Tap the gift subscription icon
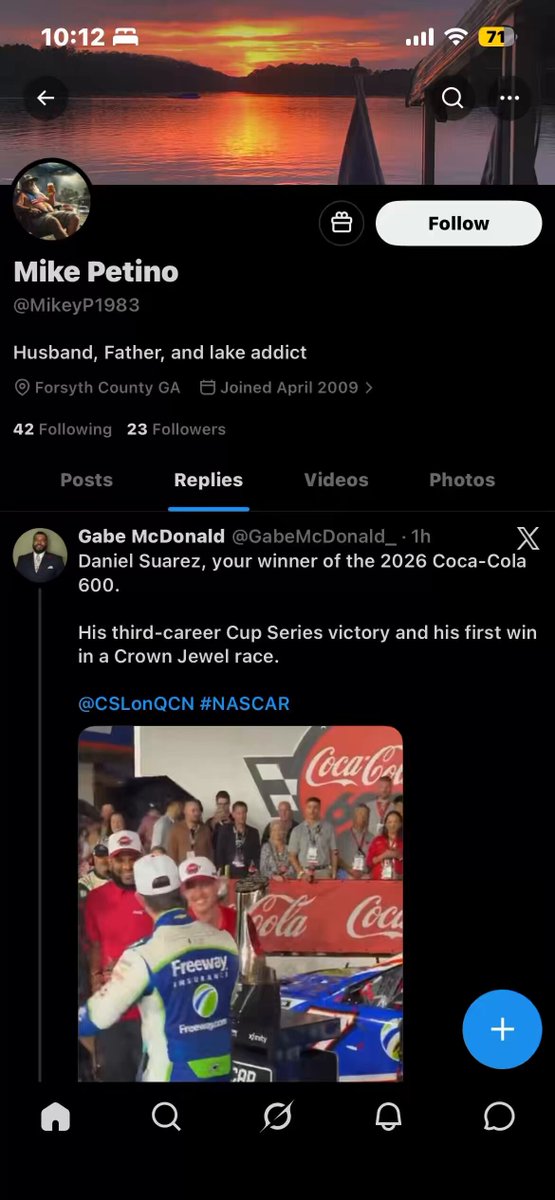Viewport: 555px width, 1200px height. [342, 223]
